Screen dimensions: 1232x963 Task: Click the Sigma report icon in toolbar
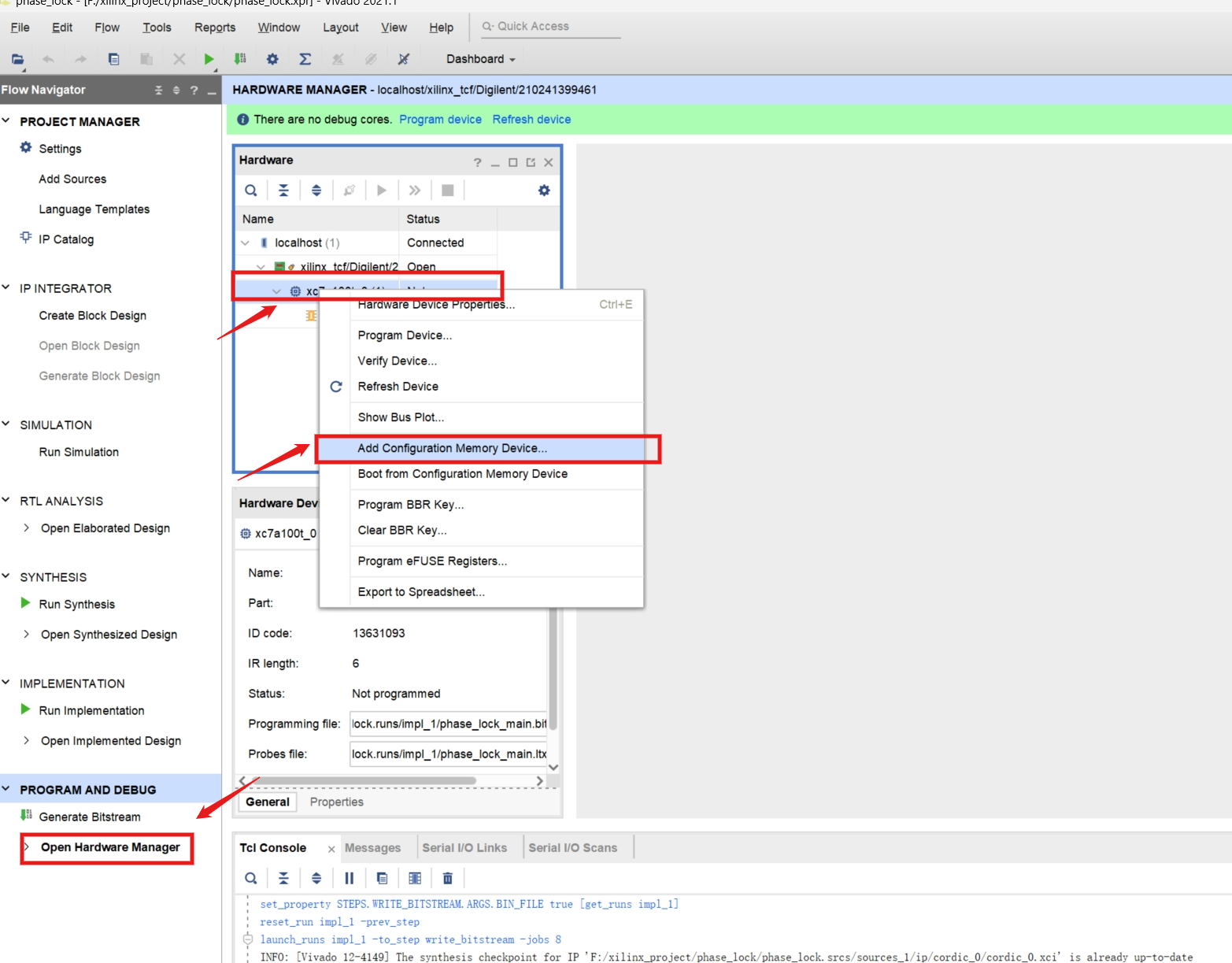[305, 59]
